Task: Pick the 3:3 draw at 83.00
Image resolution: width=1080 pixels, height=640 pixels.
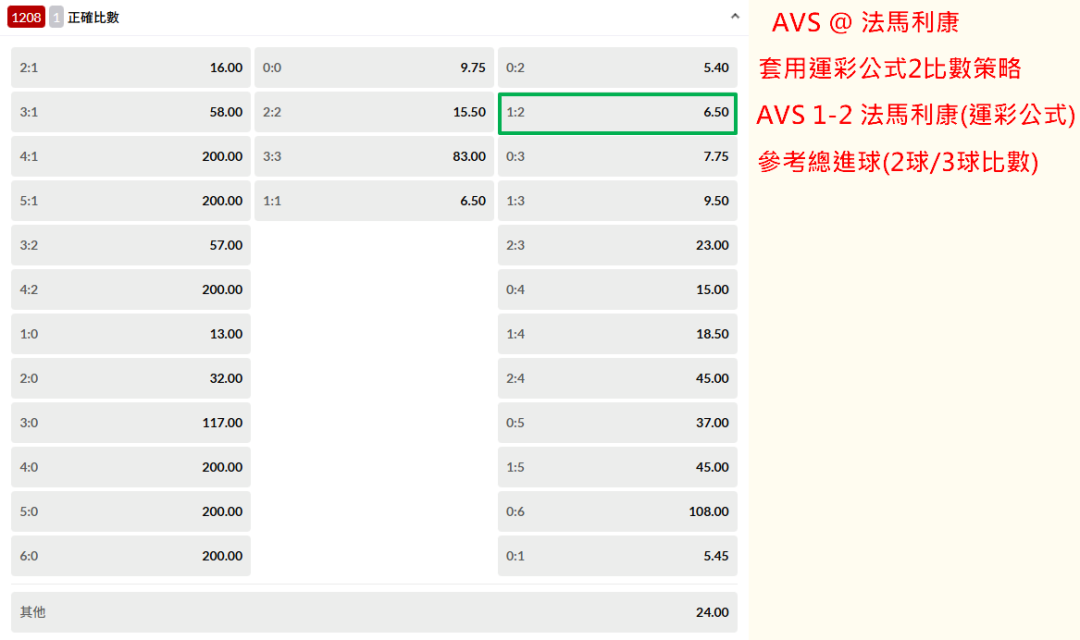Action: pos(374,156)
